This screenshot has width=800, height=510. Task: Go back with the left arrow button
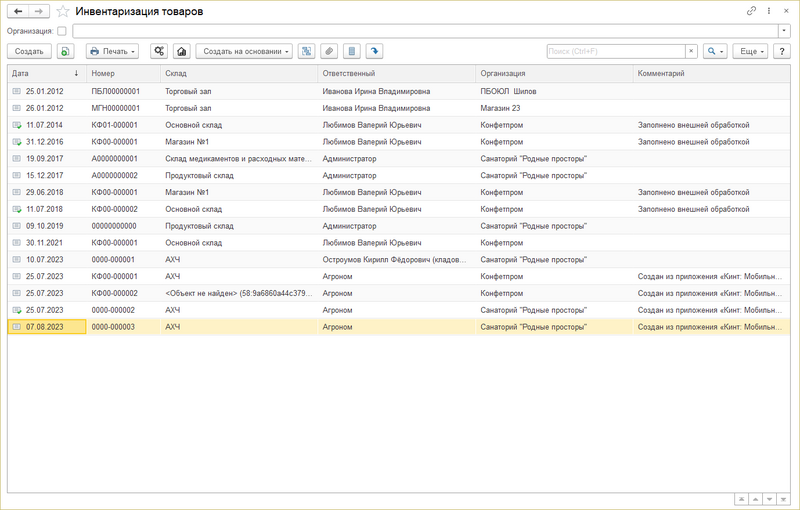coord(18,11)
